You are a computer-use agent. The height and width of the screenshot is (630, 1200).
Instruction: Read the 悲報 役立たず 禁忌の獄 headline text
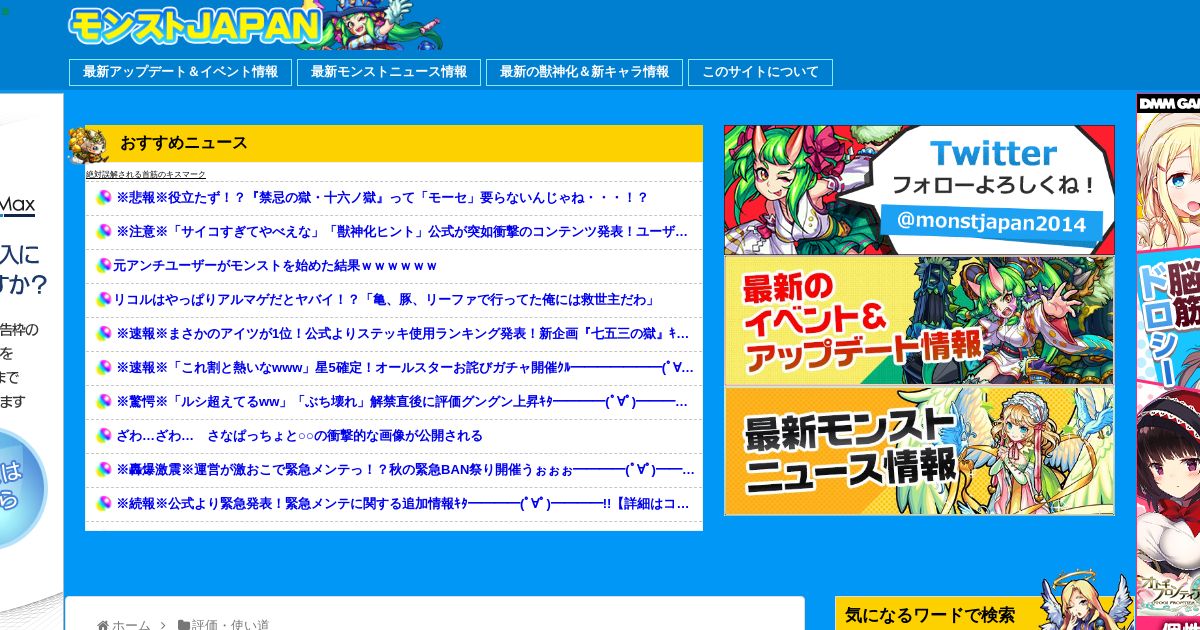(x=382, y=197)
